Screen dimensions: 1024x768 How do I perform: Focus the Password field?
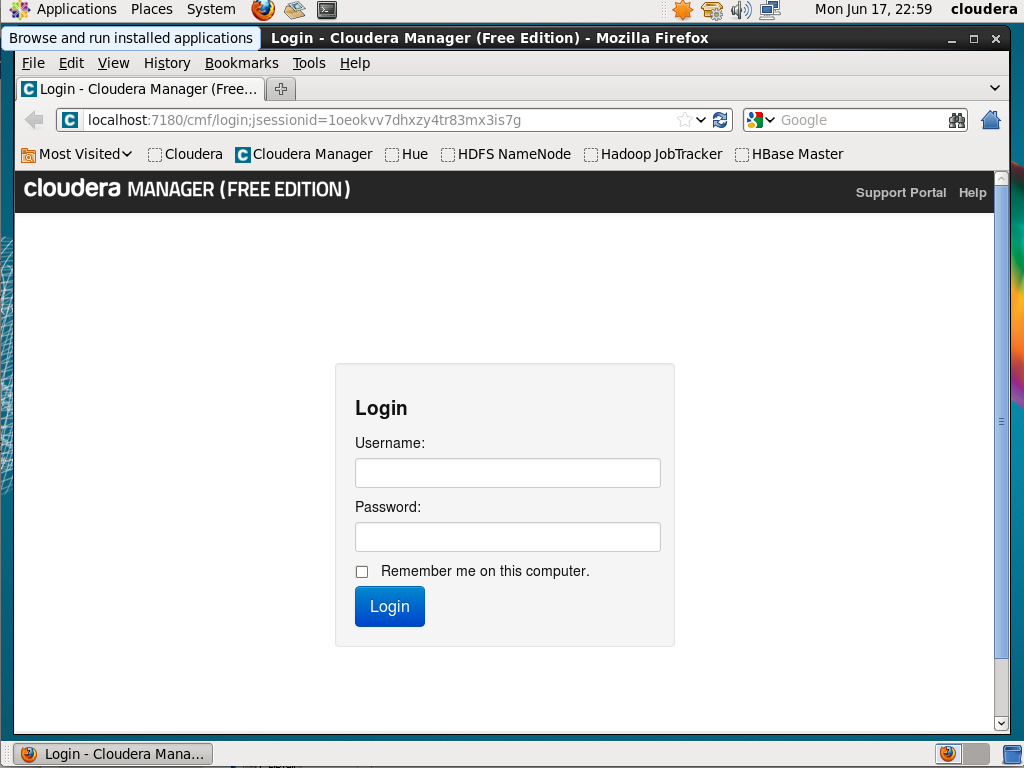click(x=507, y=537)
